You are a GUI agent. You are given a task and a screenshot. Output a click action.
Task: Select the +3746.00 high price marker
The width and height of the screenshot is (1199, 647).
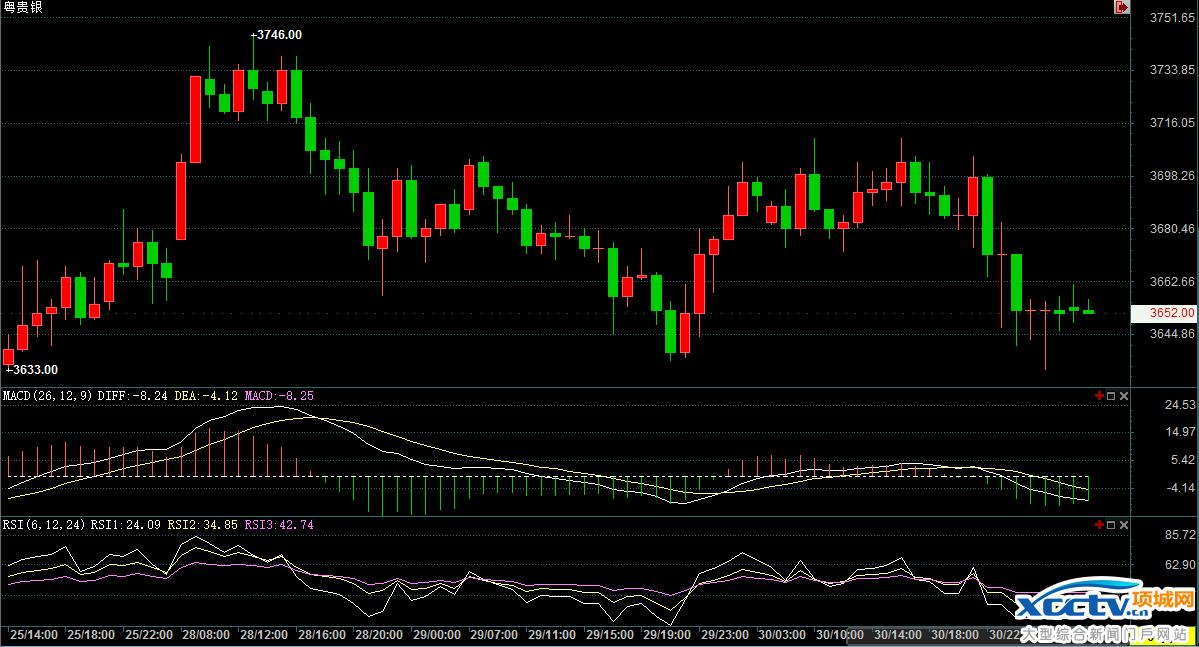click(x=276, y=35)
